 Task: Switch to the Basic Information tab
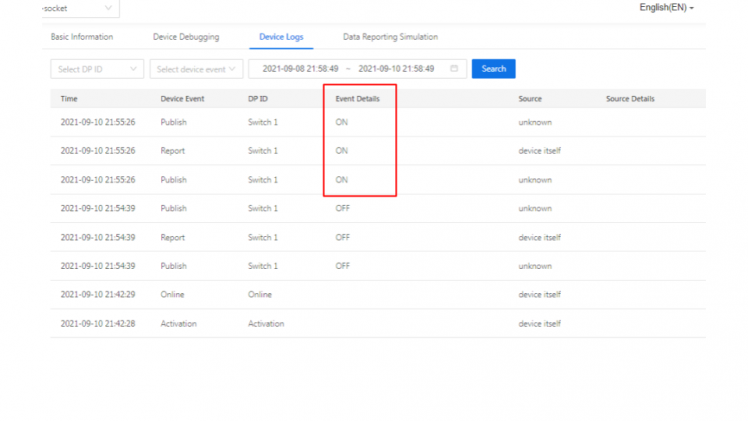coord(82,37)
